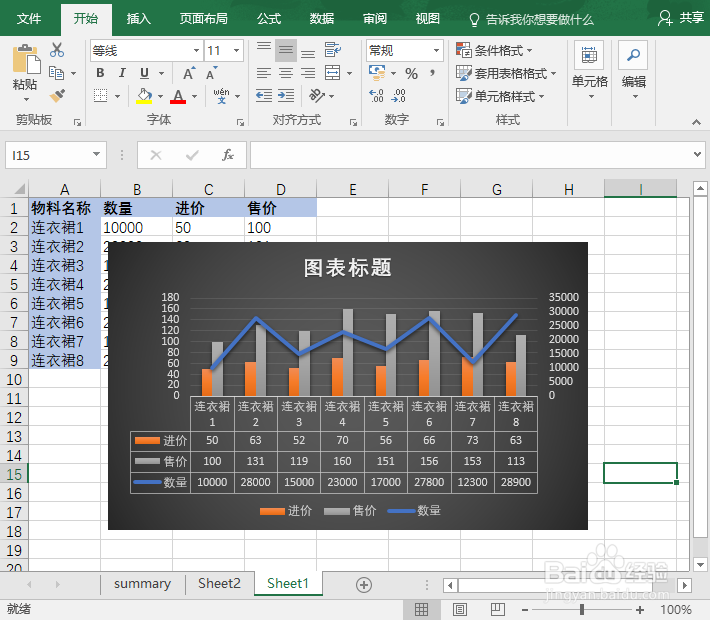Open 单元格样式 cell styles dropdown
Image resolution: width=710 pixels, height=620 pixels.
pos(500,96)
